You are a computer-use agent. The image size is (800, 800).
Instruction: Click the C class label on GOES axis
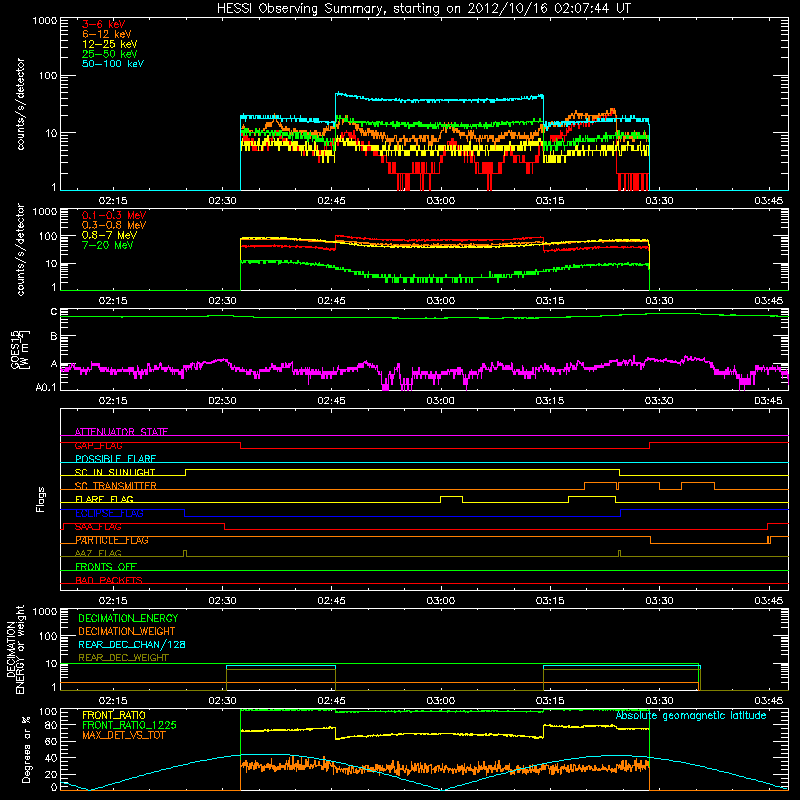pyautogui.click(x=54, y=312)
